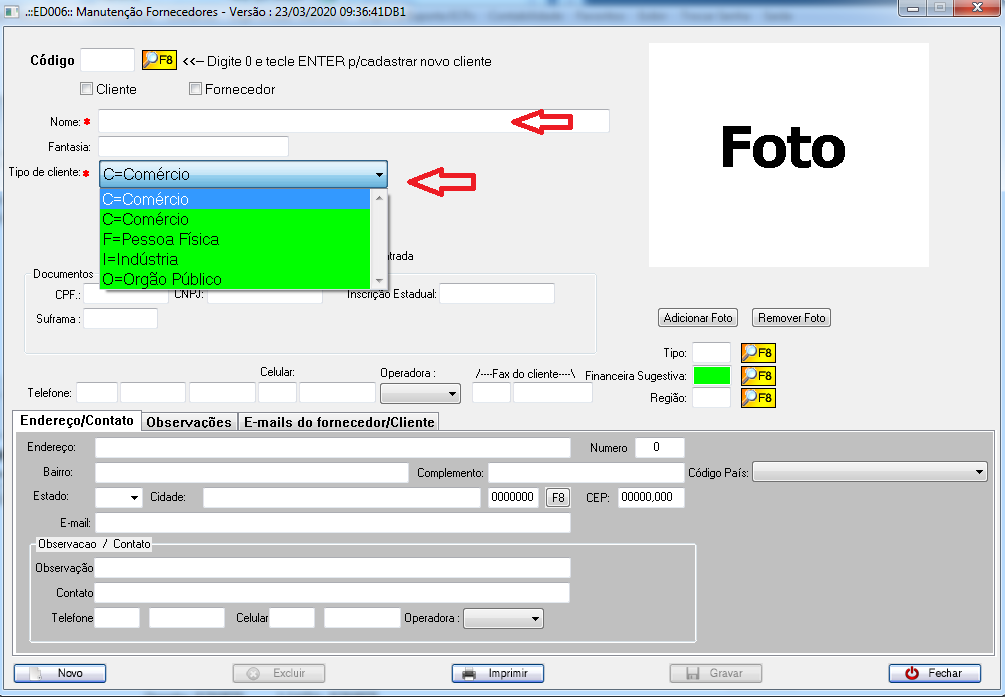Click the Novo button
Viewport: 1005px width, 697px height.
point(60,673)
